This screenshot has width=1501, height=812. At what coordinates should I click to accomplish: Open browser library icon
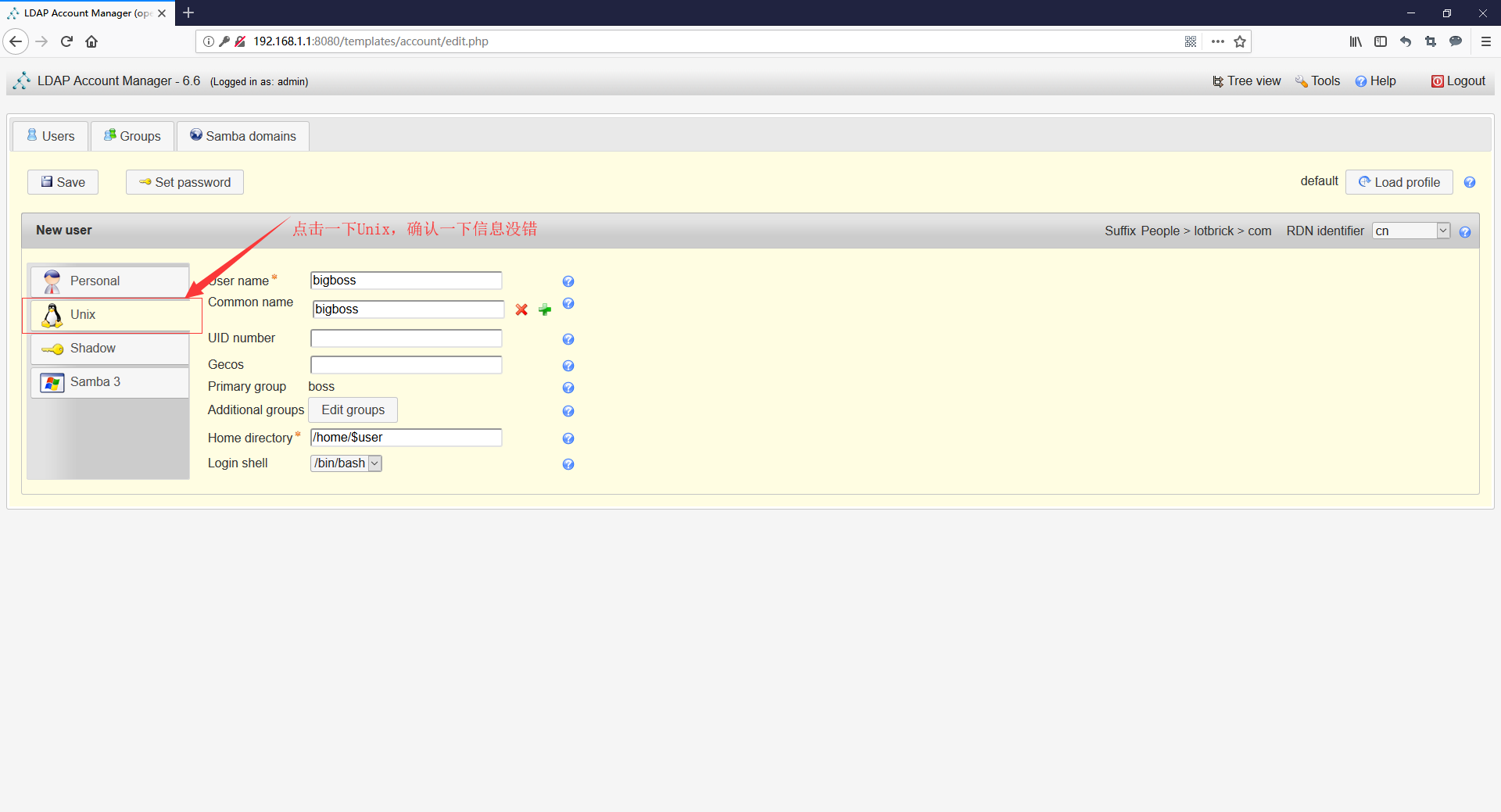pyautogui.click(x=1355, y=41)
